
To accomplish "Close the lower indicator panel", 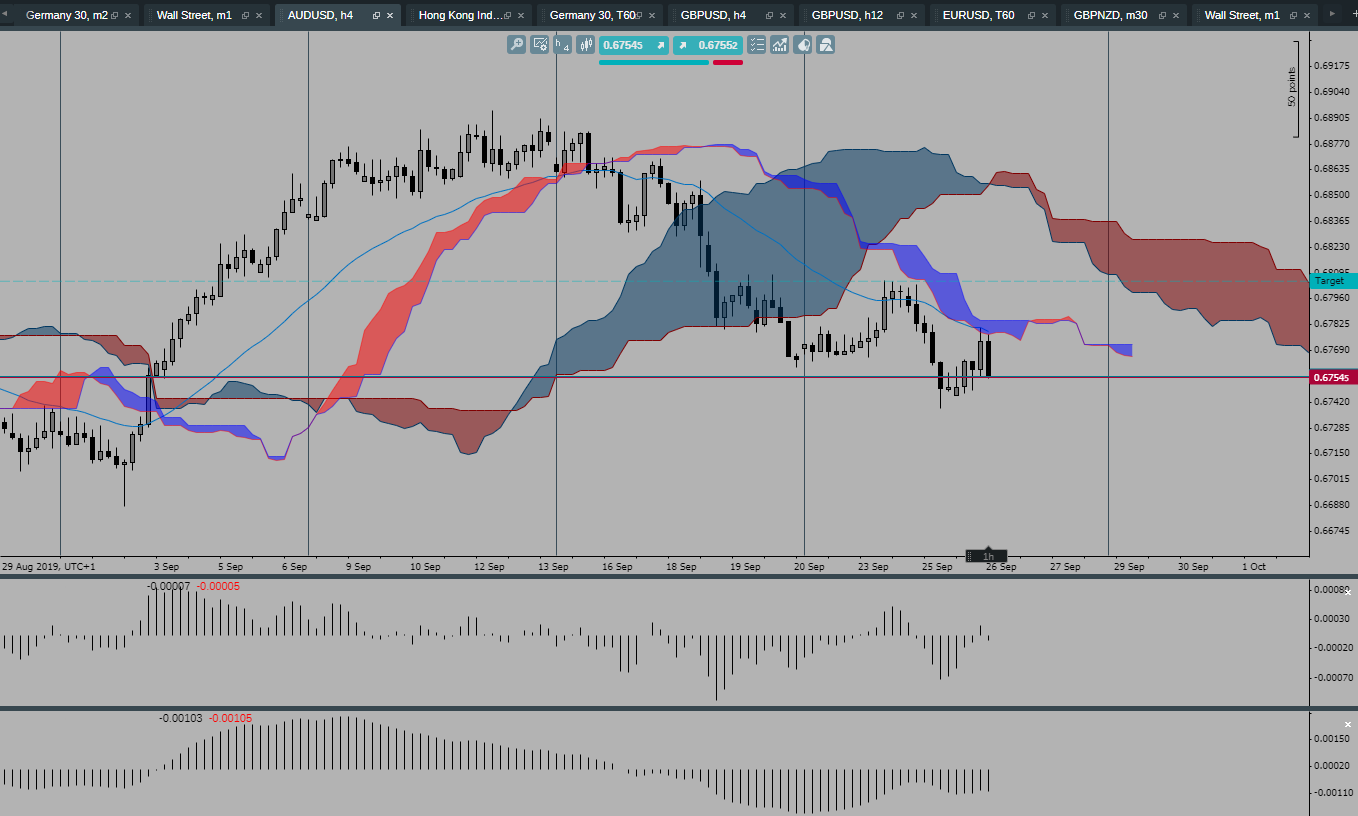I will click(x=1348, y=724).
